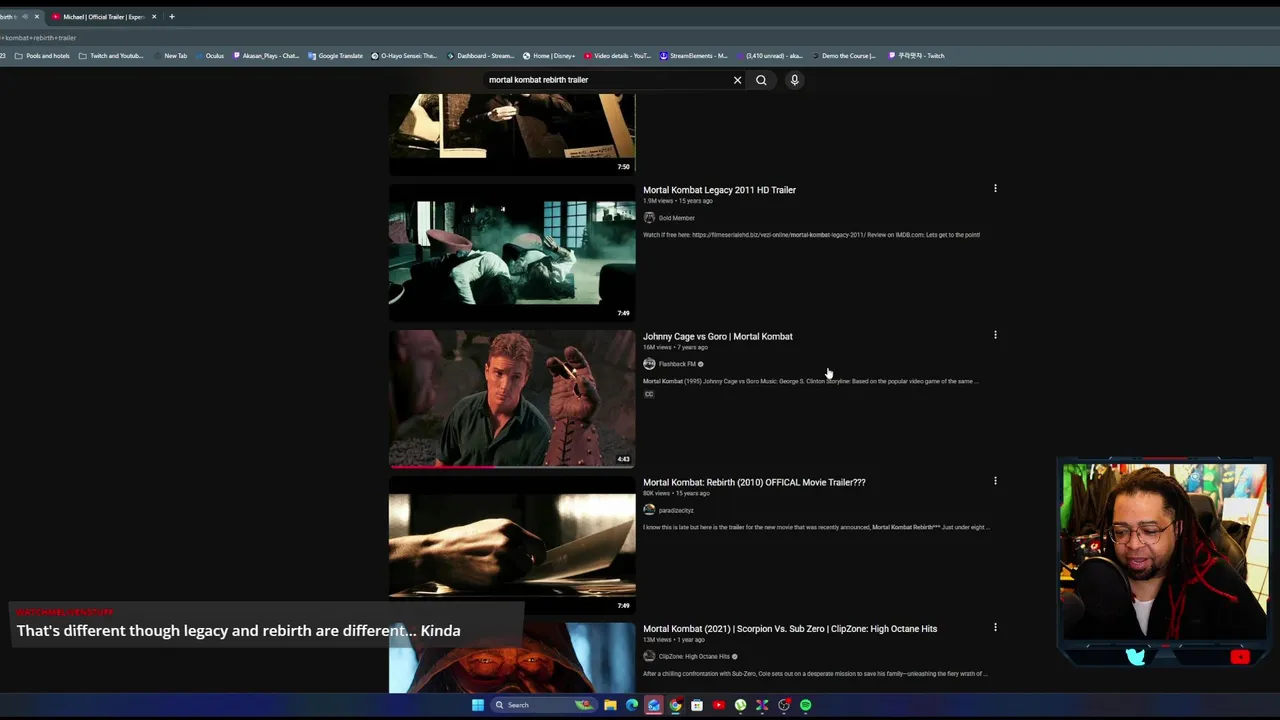Open File Explorer from taskbar
1280x720 pixels.
(x=610, y=705)
